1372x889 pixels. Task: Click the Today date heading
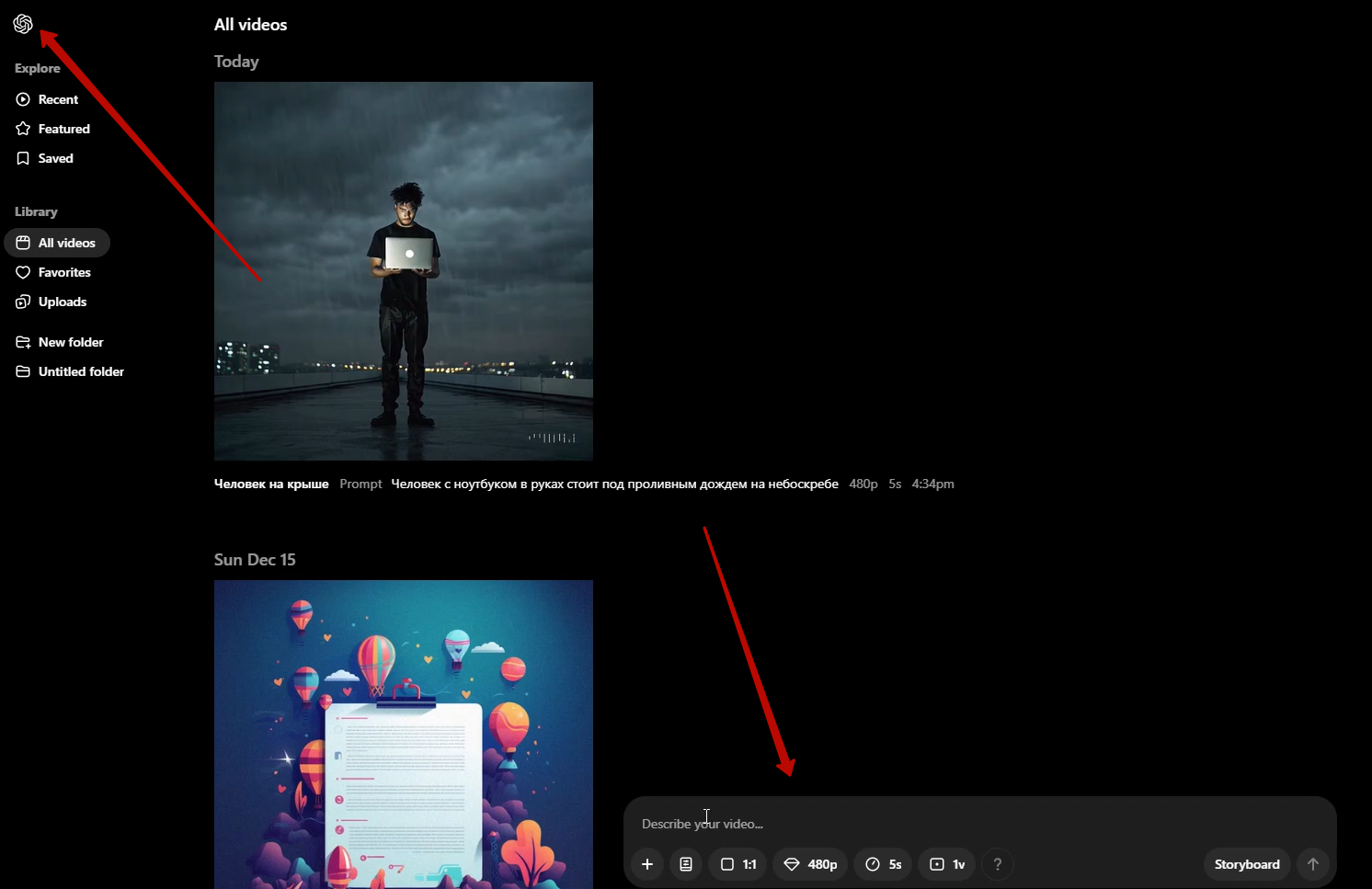point(236,62)
